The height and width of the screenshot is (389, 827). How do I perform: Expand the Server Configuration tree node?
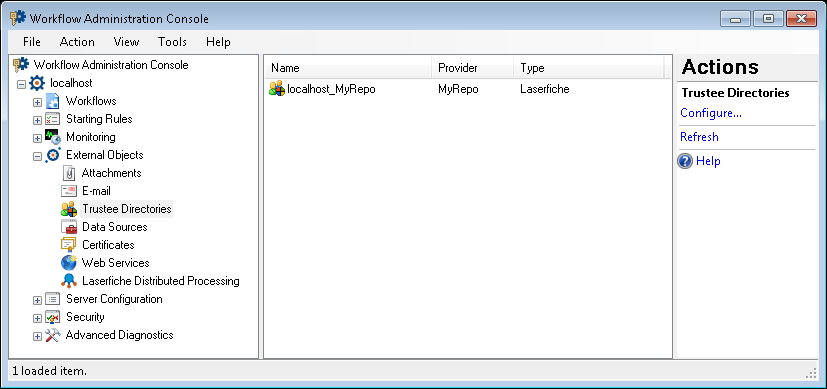[x=37, y=300]
